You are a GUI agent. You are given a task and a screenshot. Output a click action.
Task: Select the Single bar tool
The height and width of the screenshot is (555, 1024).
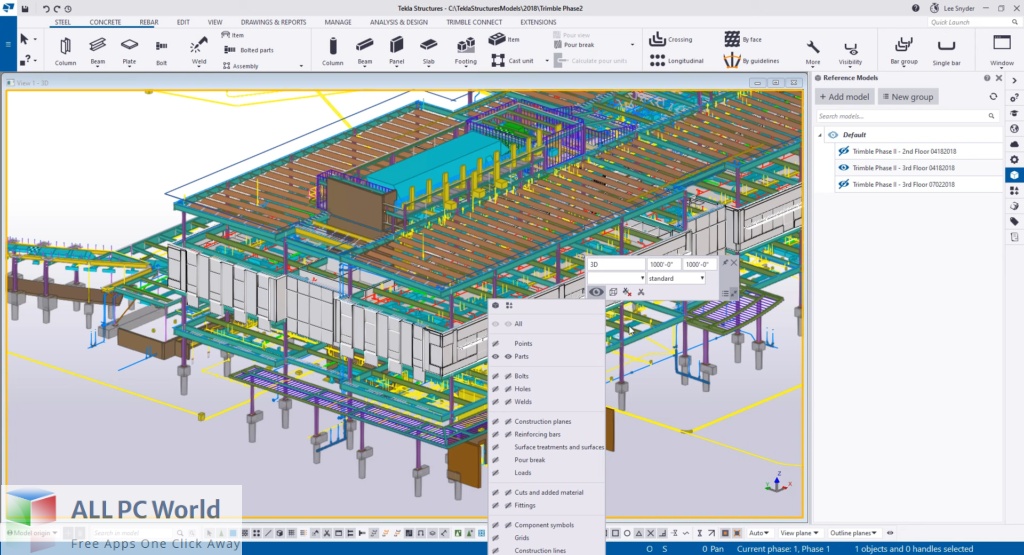[946, 52]
